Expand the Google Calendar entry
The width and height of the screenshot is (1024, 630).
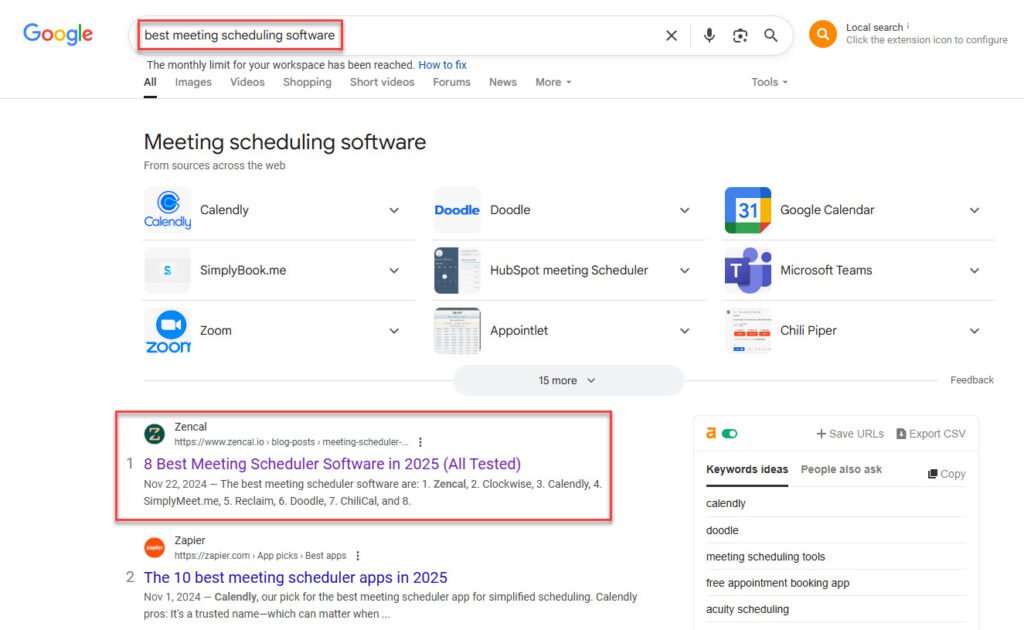tap(974, 210)
